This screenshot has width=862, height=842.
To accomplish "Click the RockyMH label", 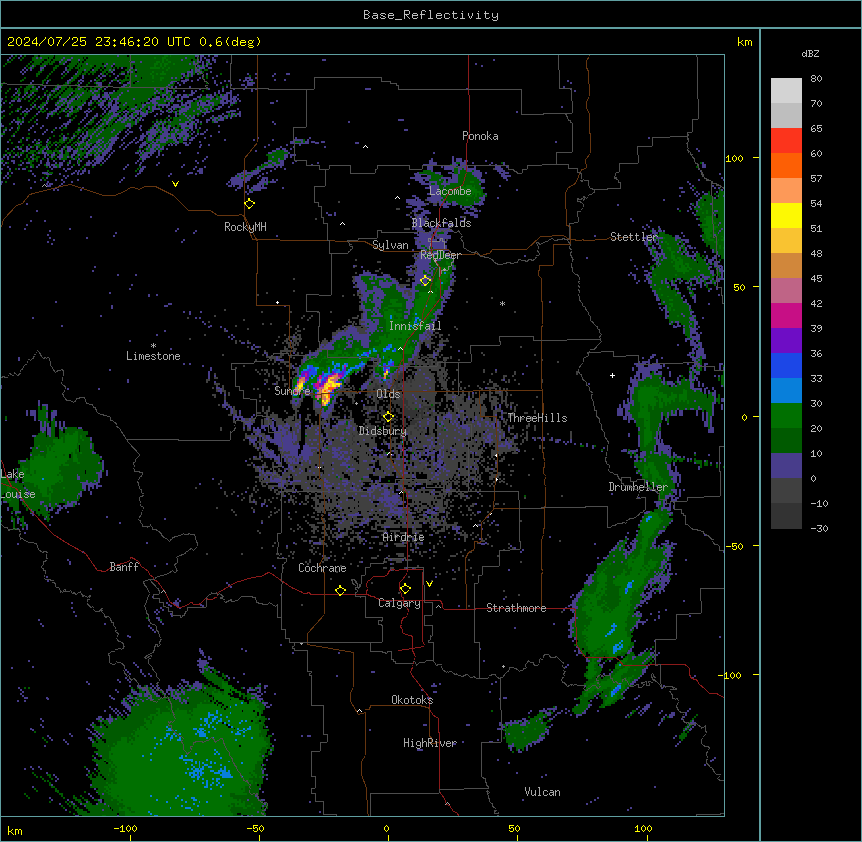I will pyautogui.click(x=245, y=227).
